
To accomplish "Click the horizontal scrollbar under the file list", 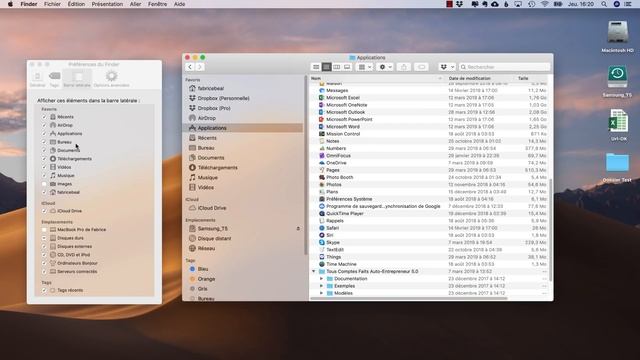I will 409,298.
